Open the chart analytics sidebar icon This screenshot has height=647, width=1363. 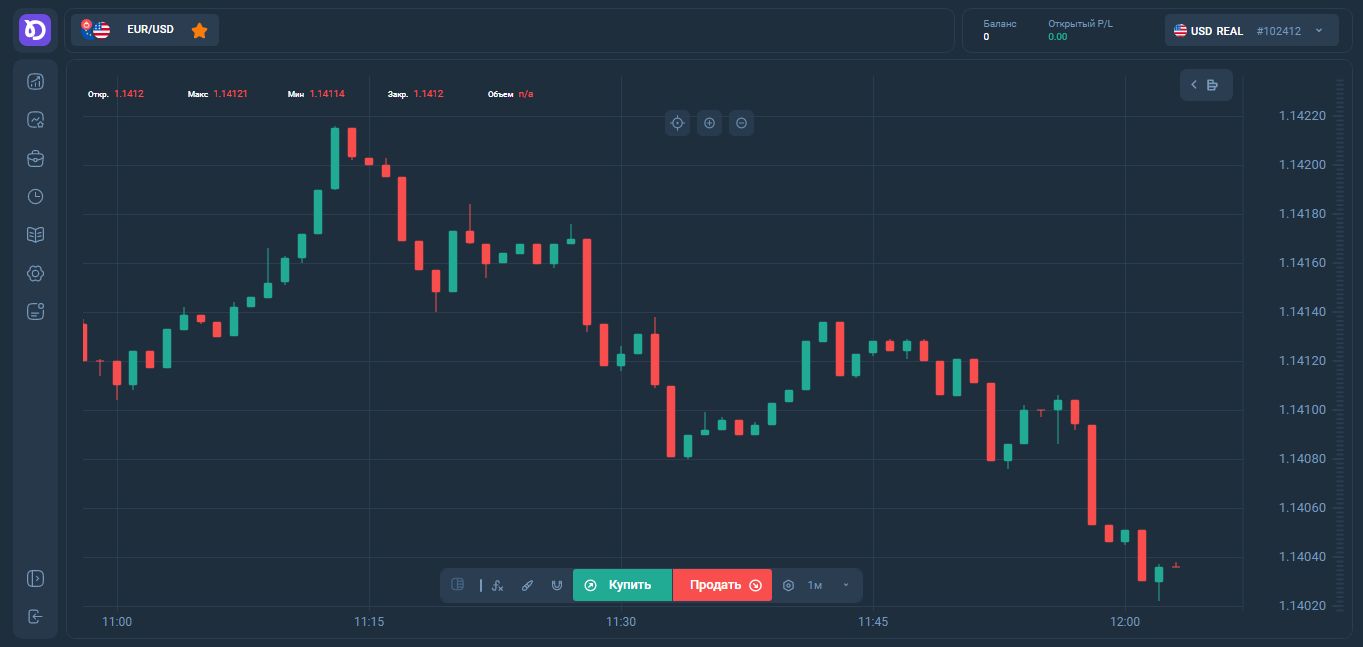35,82
